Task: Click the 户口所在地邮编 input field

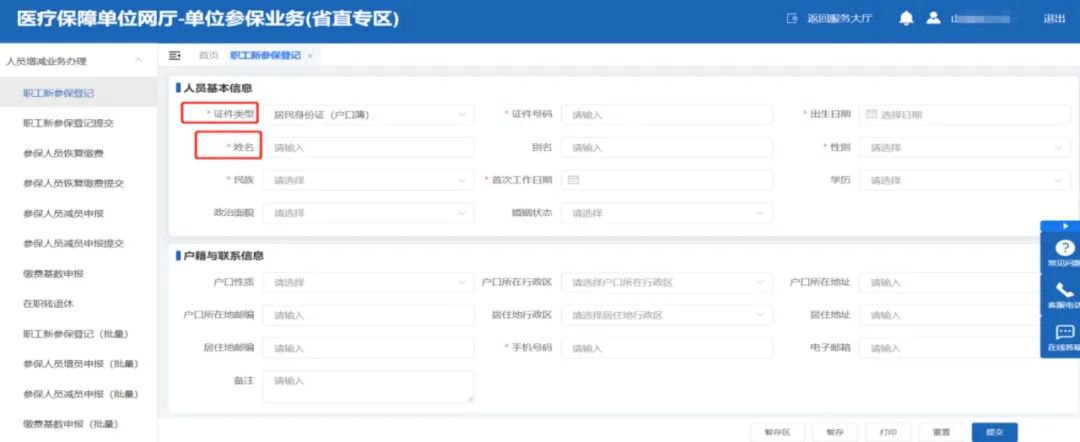Action: click(x=368, y=315)
